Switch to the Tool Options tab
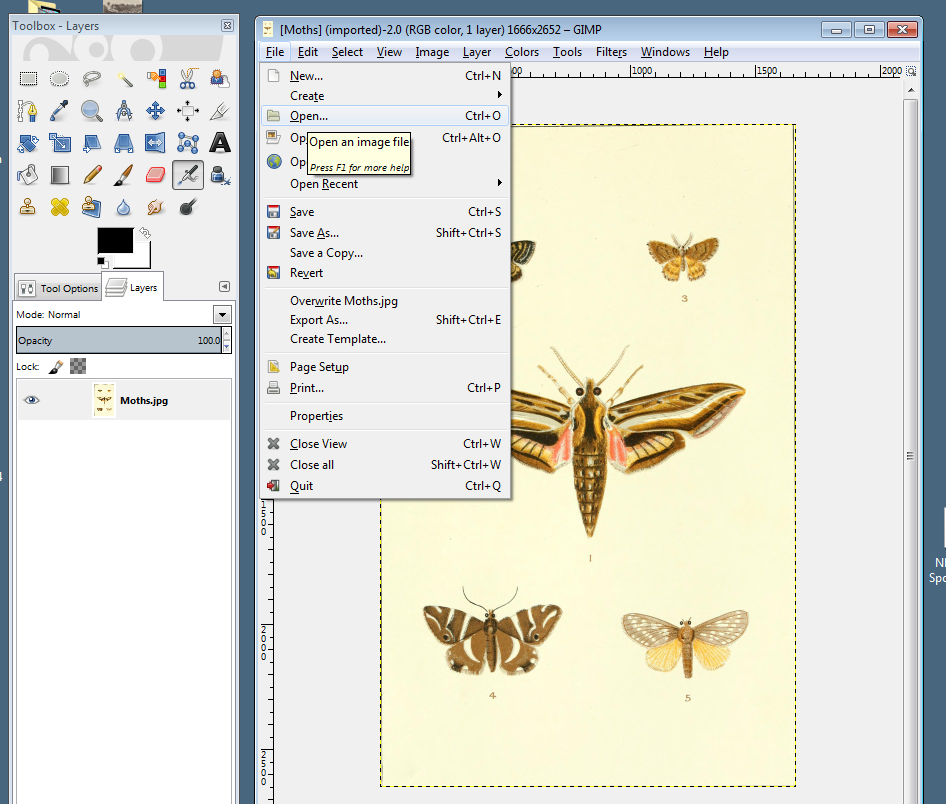 pos(59,289)
